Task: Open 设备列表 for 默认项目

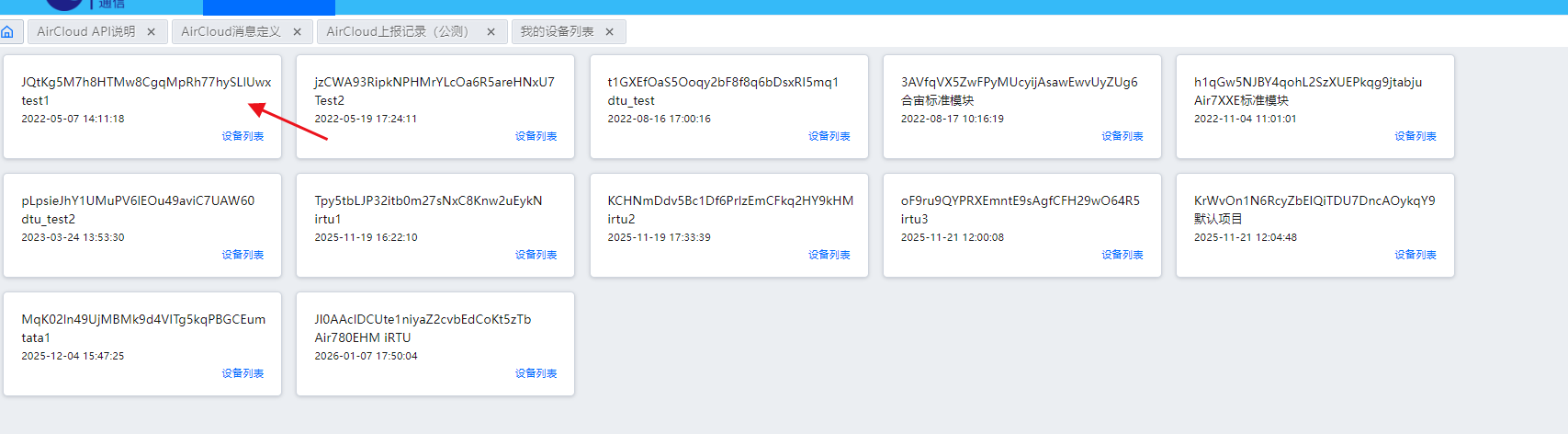Action: pos(1416,255)
